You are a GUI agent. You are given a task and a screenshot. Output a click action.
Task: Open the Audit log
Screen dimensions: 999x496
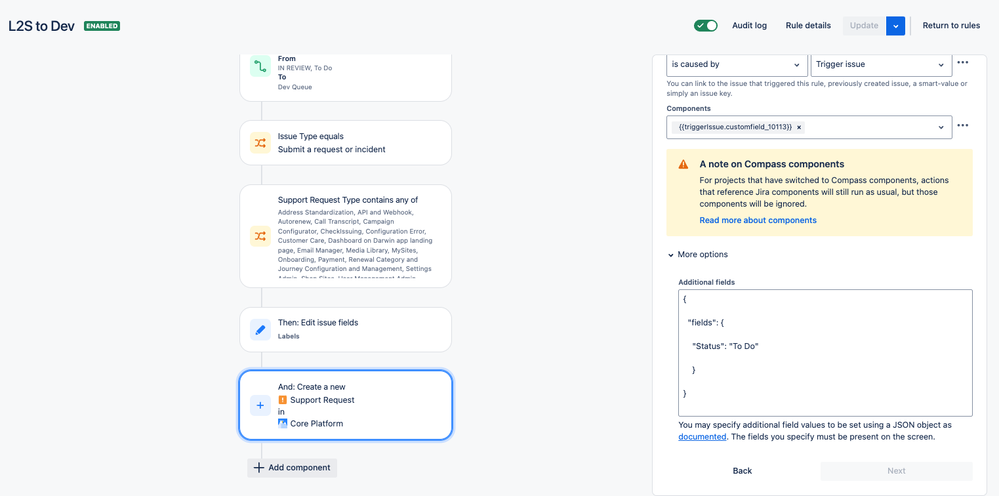(x=749, y=25)
